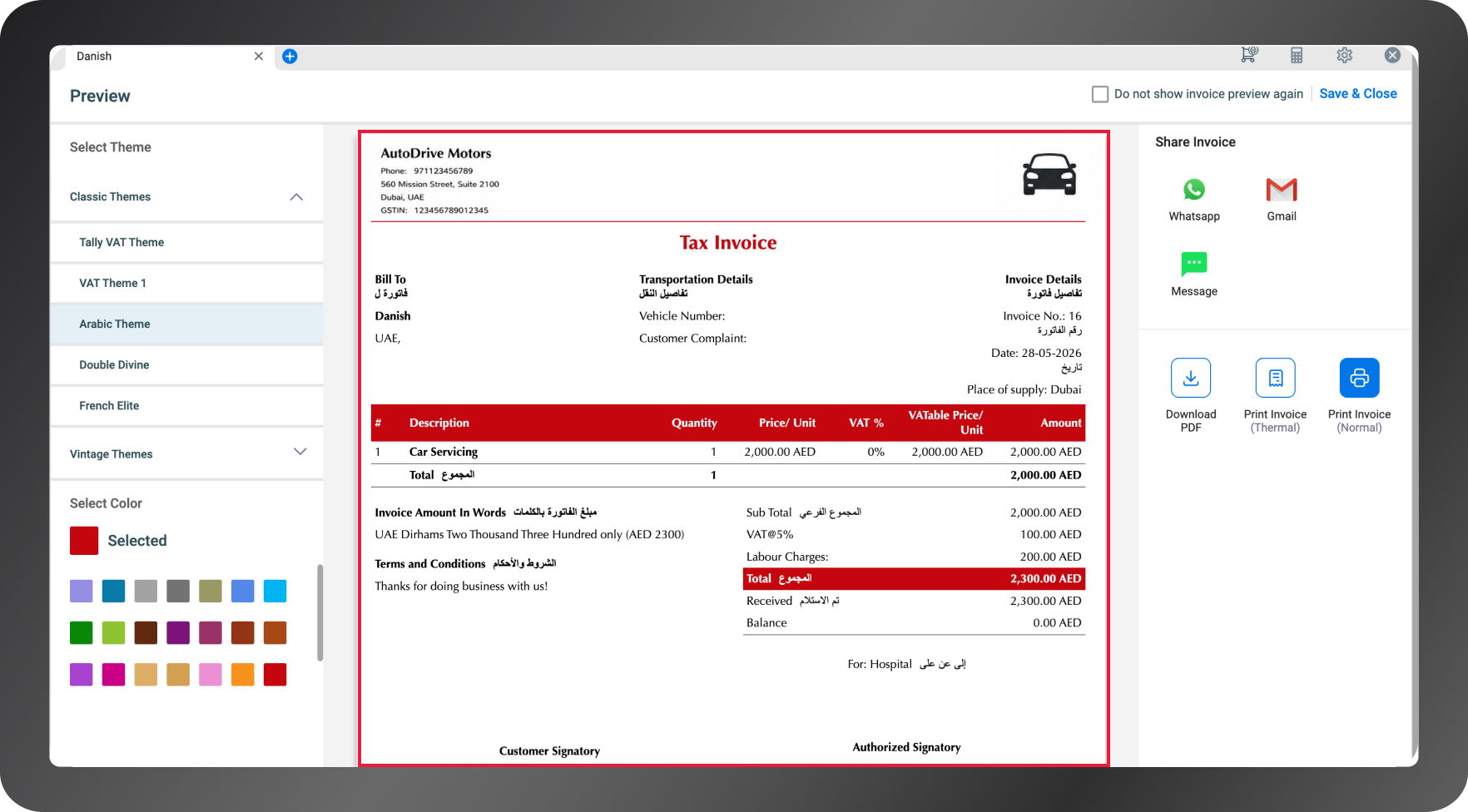
Task: Print invoice in Thermal format
Action: 1275,378
